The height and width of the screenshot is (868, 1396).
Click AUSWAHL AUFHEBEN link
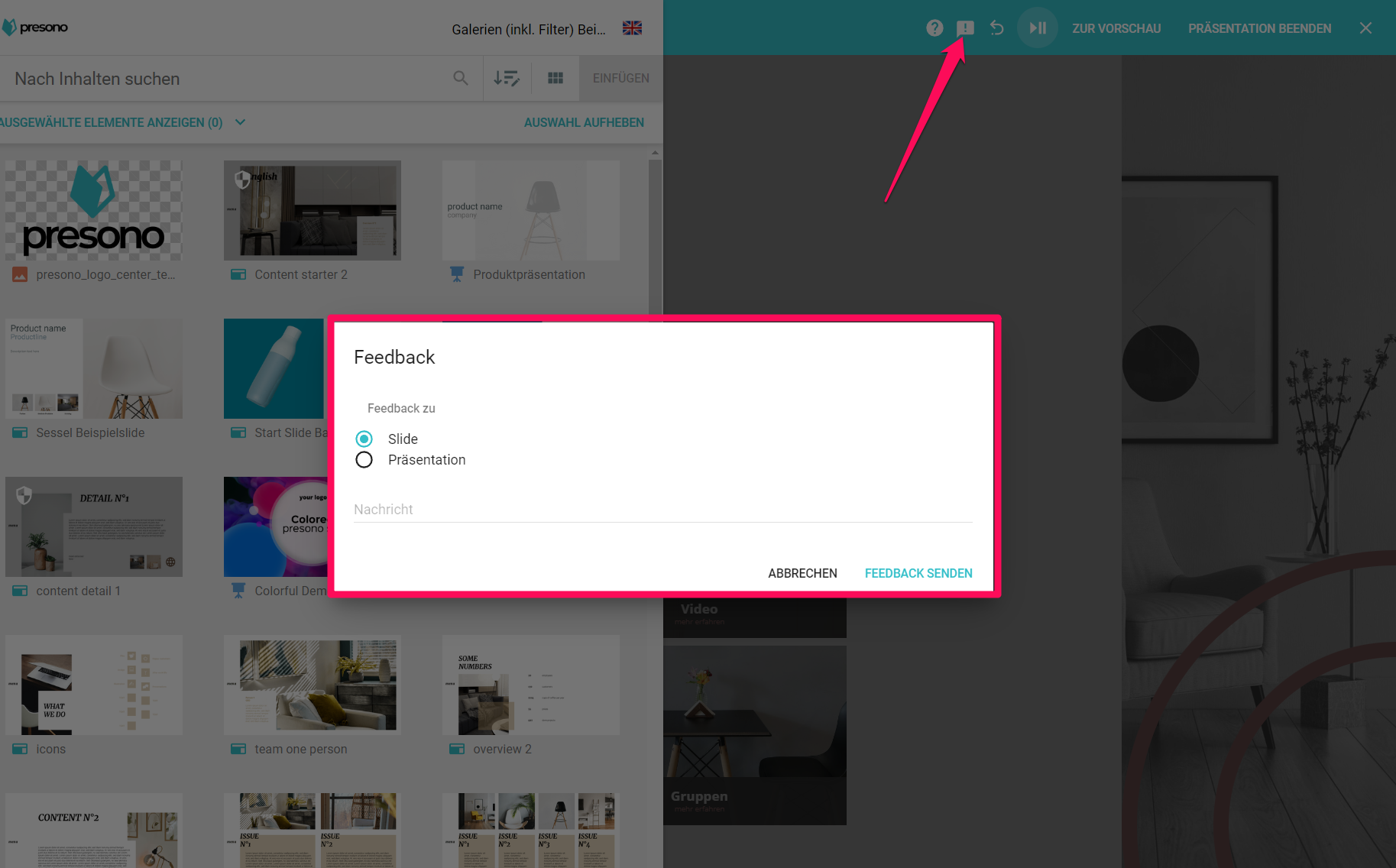tap(584, 122)
